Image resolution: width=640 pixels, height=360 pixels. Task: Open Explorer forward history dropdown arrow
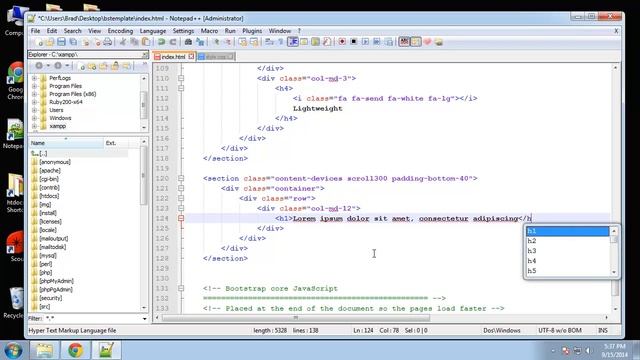(x=67, y=66)
